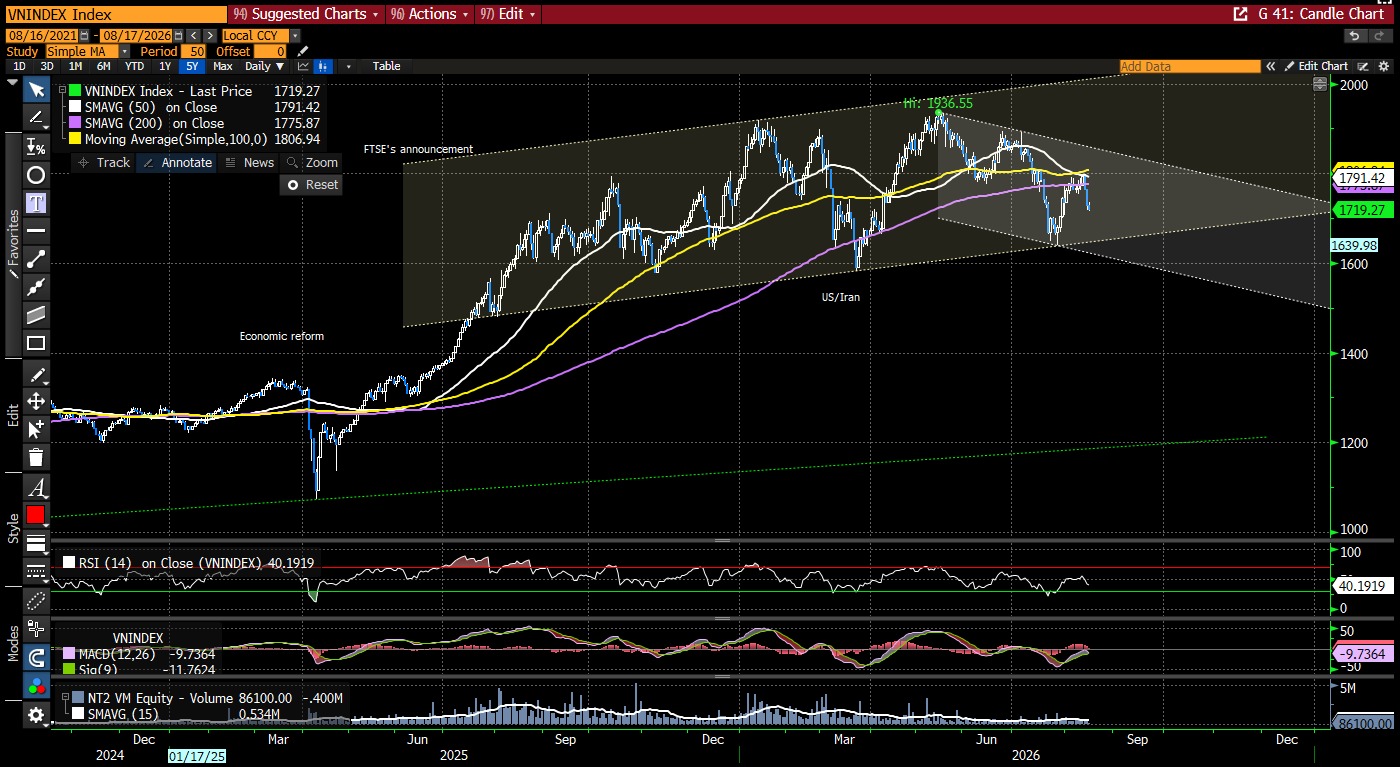Image resolution: width=1400 pixels, height=767 pixels.
Task: Undo the last chart change
Action: [1354, 36]
